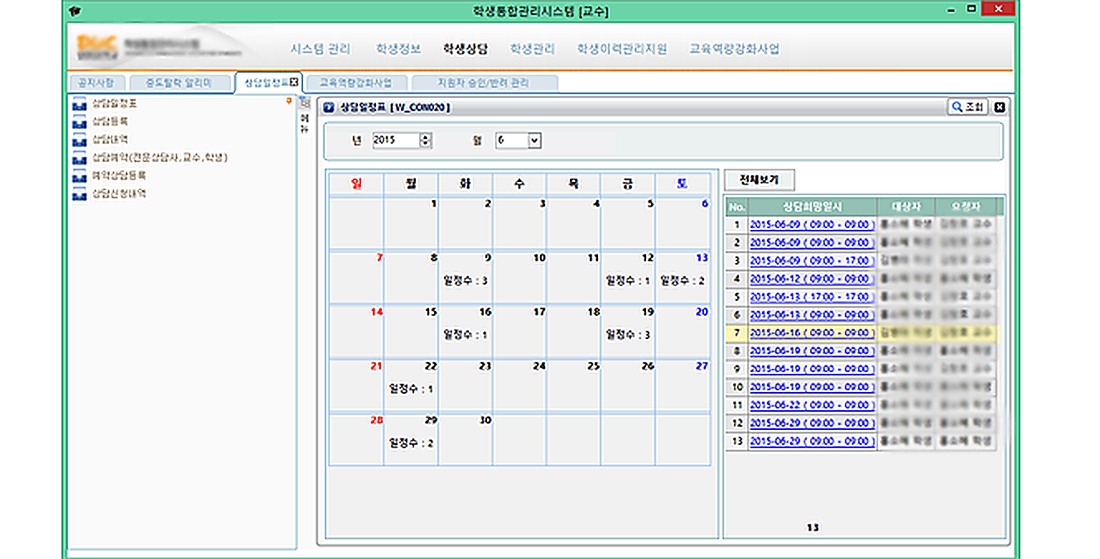This screenshot has width=1100, height=559.
Task: Click the 전체보기 button
Action: [x=760, y=180]
